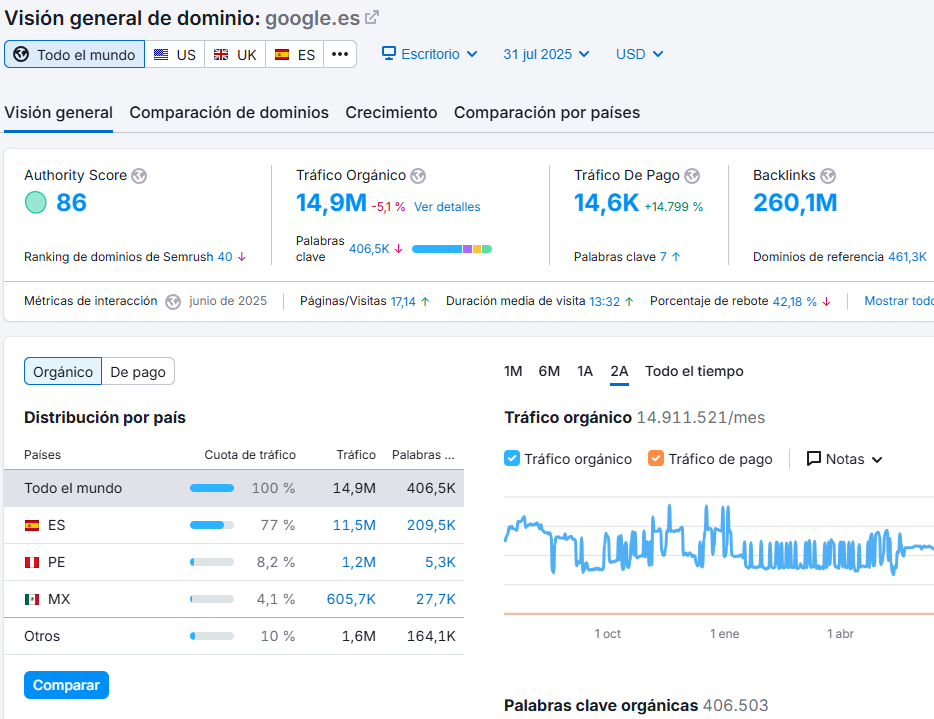
Task: Open the Crecimiento tab
Action: click(391, 113)
